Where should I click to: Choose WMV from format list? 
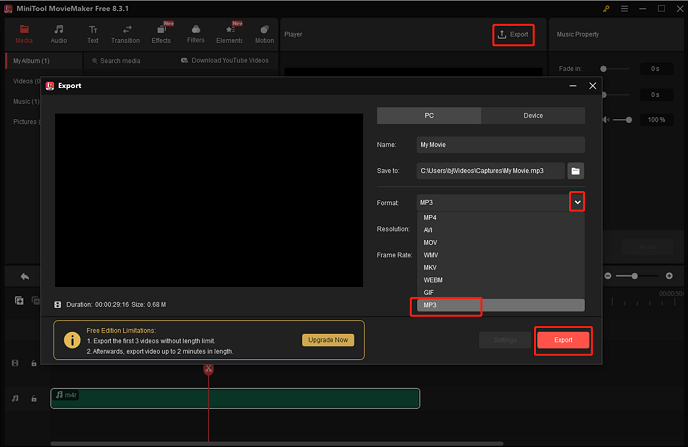pyautogui.click(x=501, y=255)
